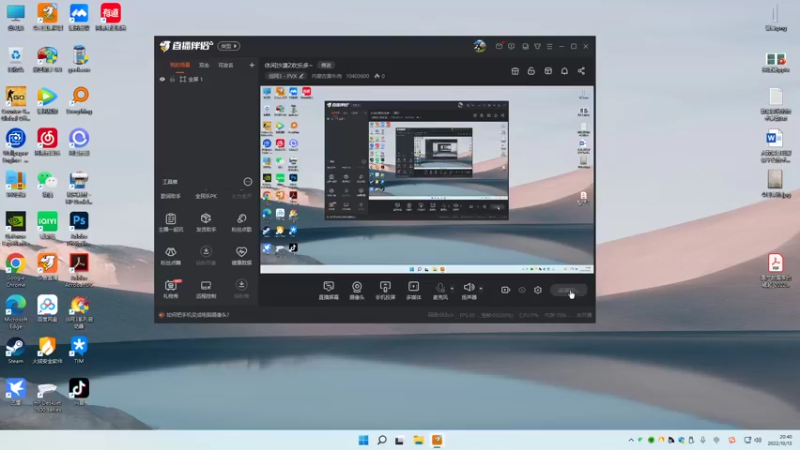
Task: Switch mode via the badge beside the logo
Action: coord(229,46)
